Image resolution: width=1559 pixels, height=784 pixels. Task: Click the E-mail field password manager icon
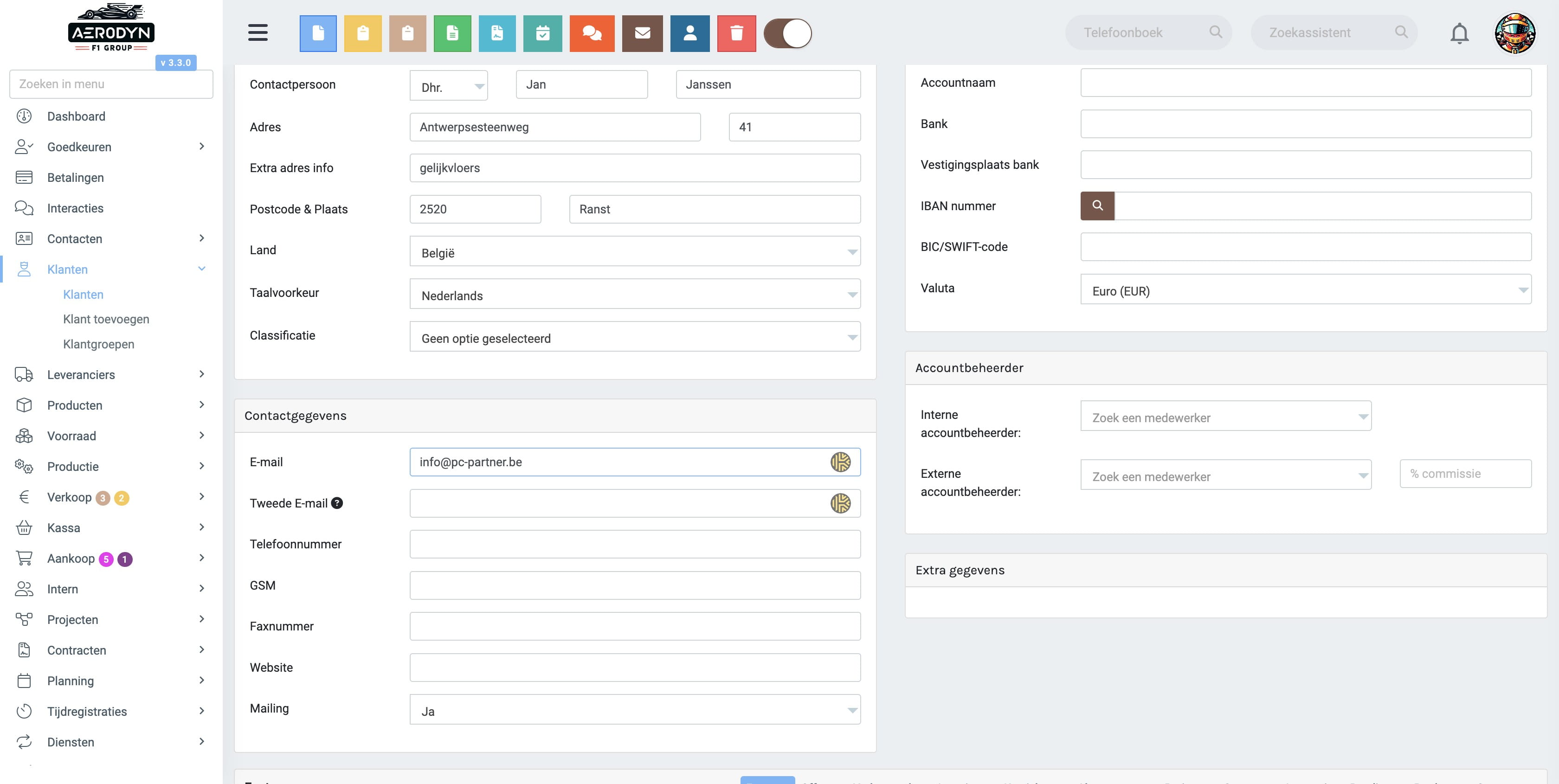point(841,462)
